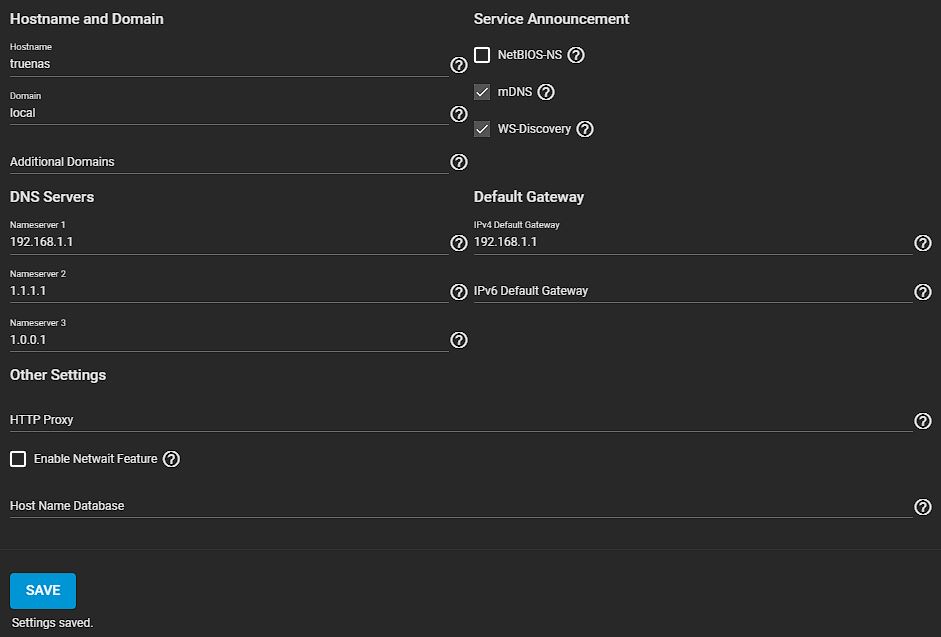941x637 pixels.
Task: Show Host Name Database help icon
Action: pos(922,507)
